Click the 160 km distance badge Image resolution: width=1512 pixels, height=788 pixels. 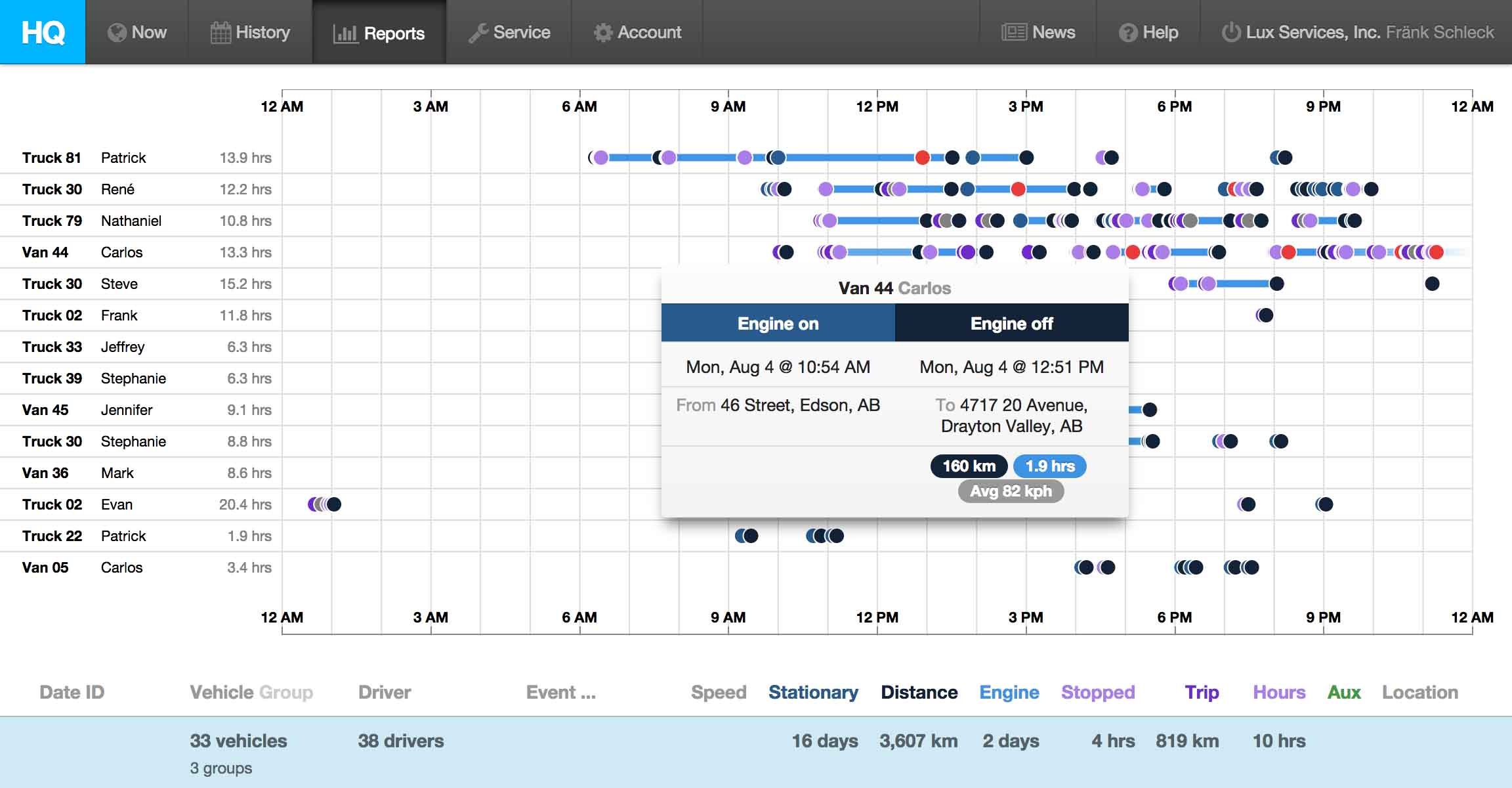pyautogui.click(x=969, y=466)
